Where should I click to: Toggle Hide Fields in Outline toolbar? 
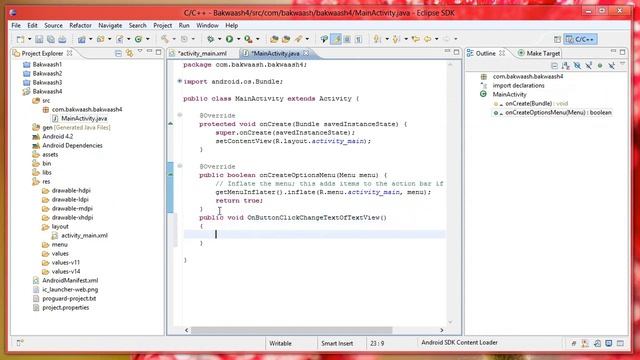point(577,65)
